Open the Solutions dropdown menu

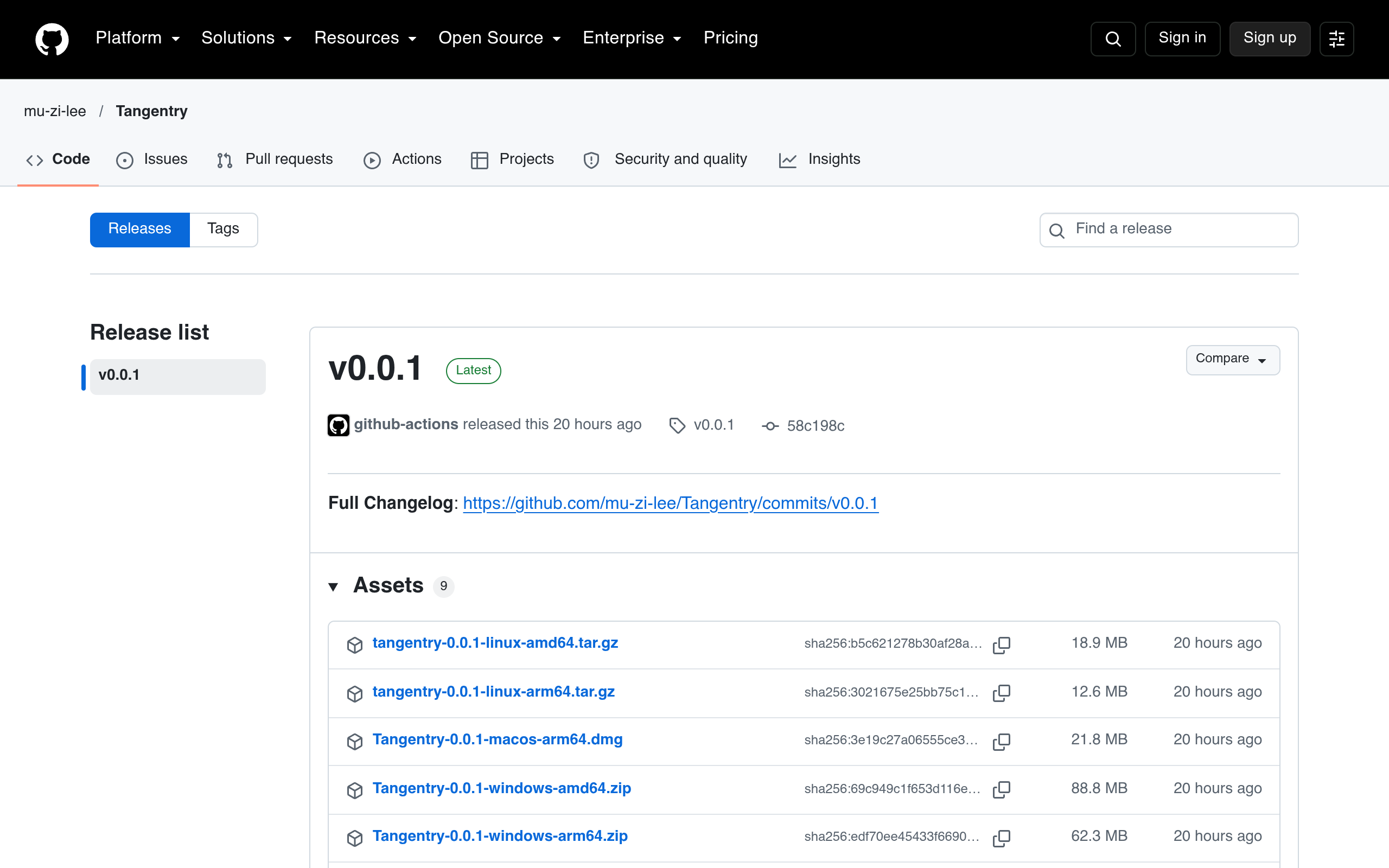[x=247, y=38]
